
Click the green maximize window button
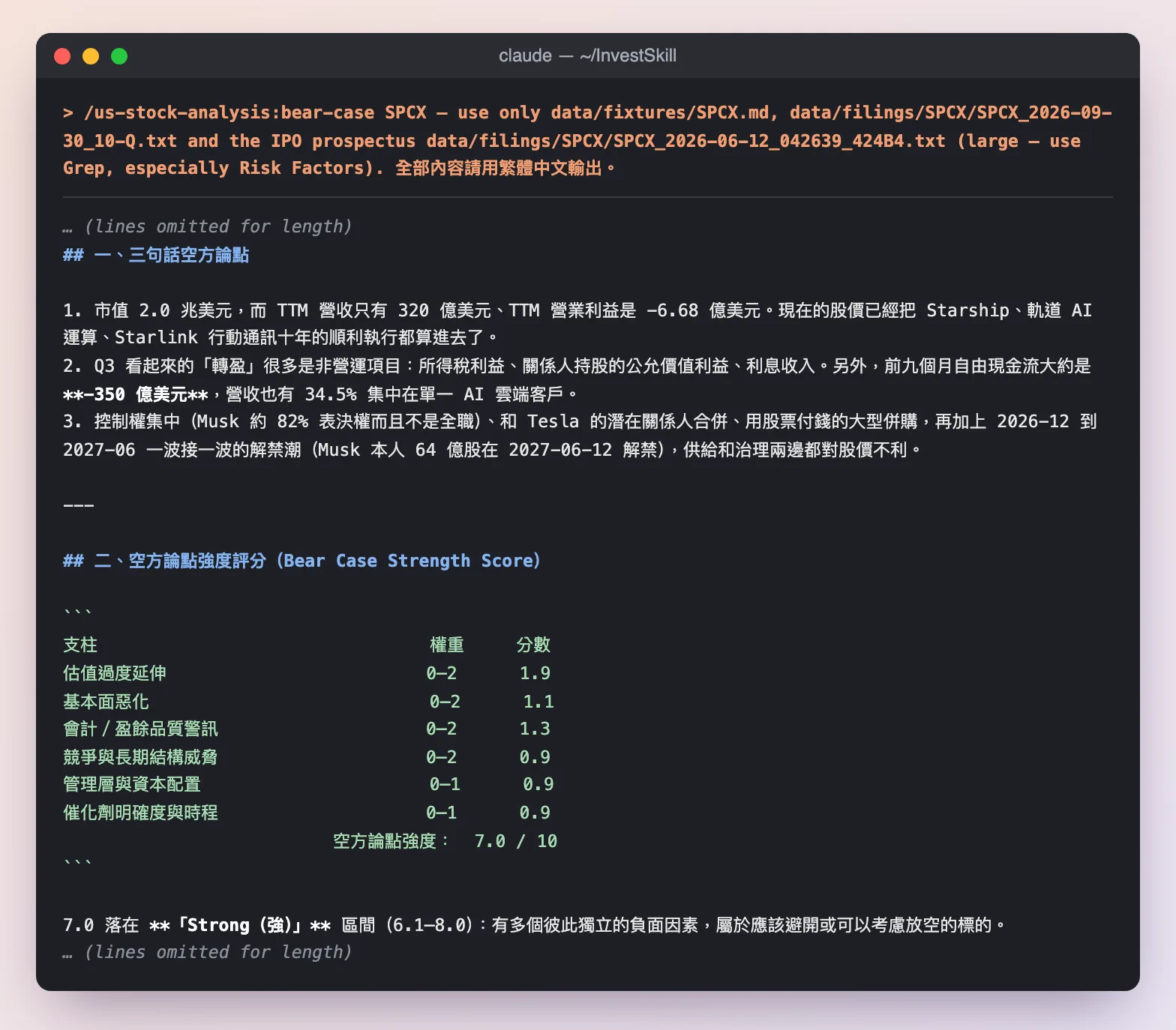119,56
